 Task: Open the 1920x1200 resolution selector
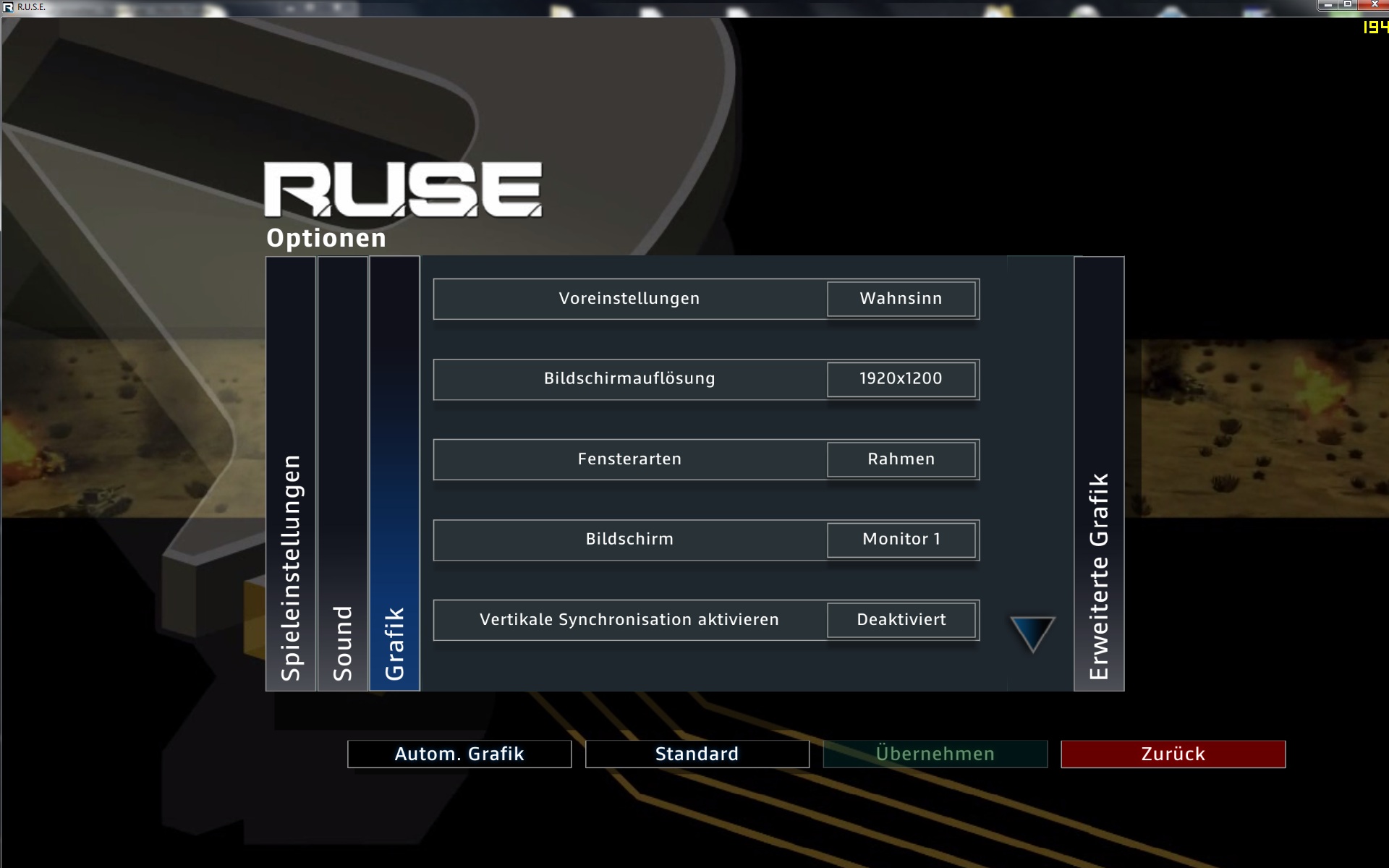click(901, 379)
